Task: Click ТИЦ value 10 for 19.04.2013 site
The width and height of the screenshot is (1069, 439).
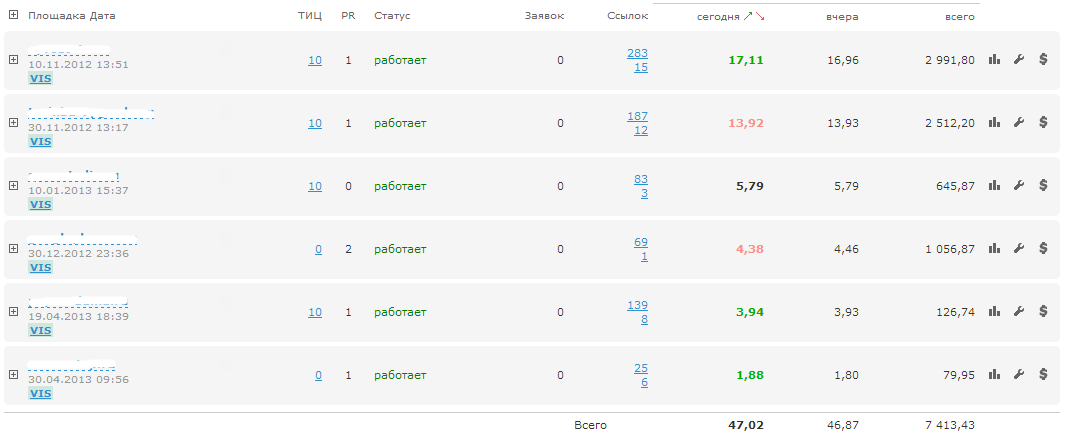Action: pos(315,312)
